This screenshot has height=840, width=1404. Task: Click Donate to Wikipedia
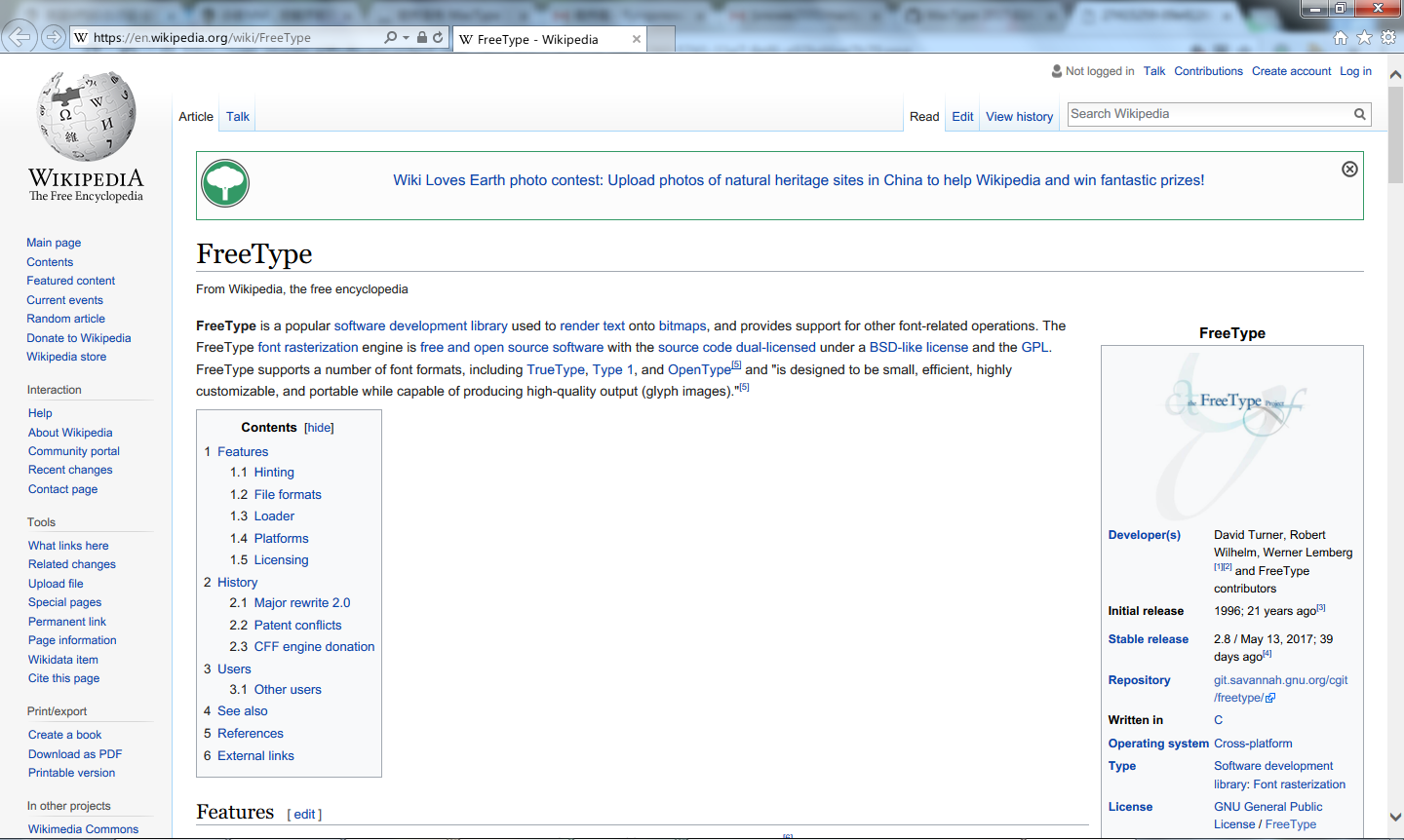click(78, 338)
